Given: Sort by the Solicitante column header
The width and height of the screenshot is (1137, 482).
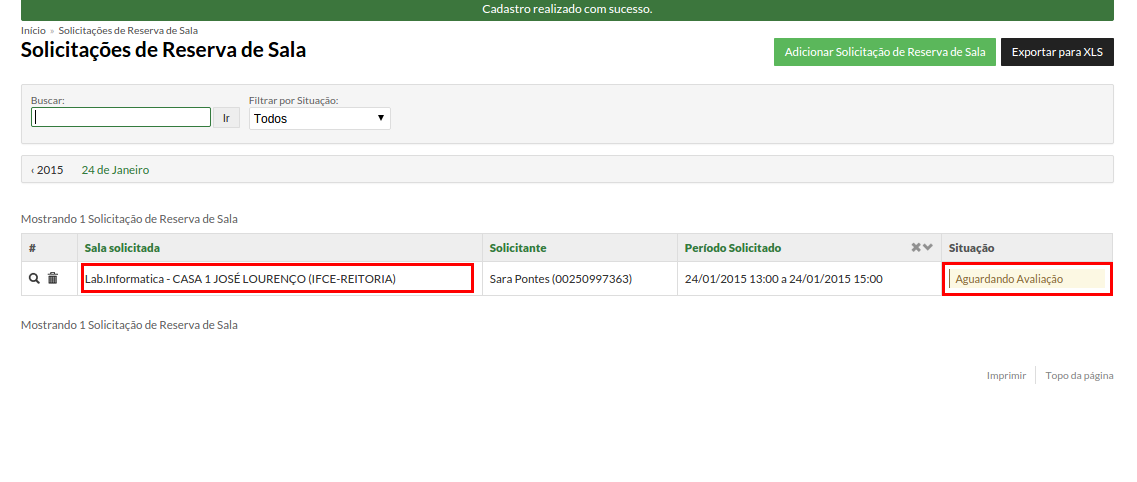Looking at the screenshot, I should coord(518,248).
